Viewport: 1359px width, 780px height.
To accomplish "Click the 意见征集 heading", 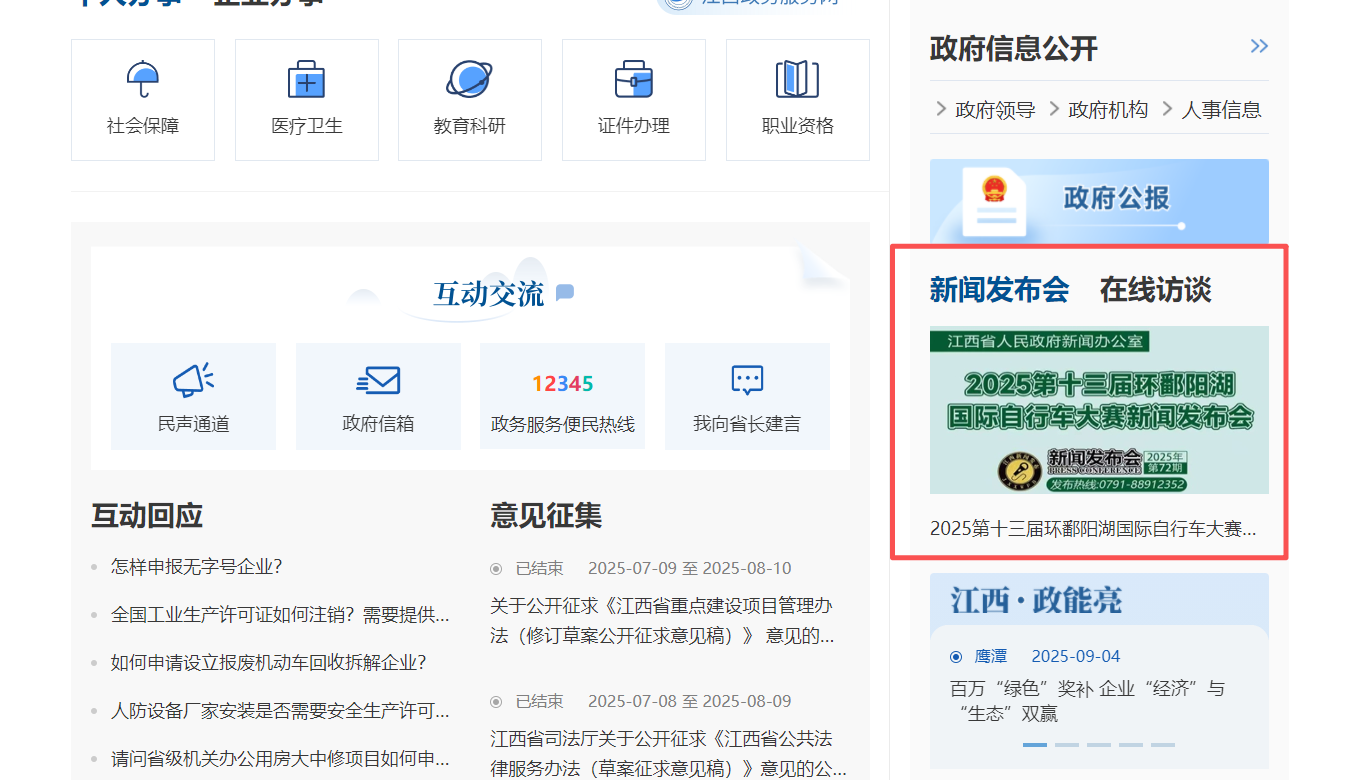I will [x=546, y=516].
